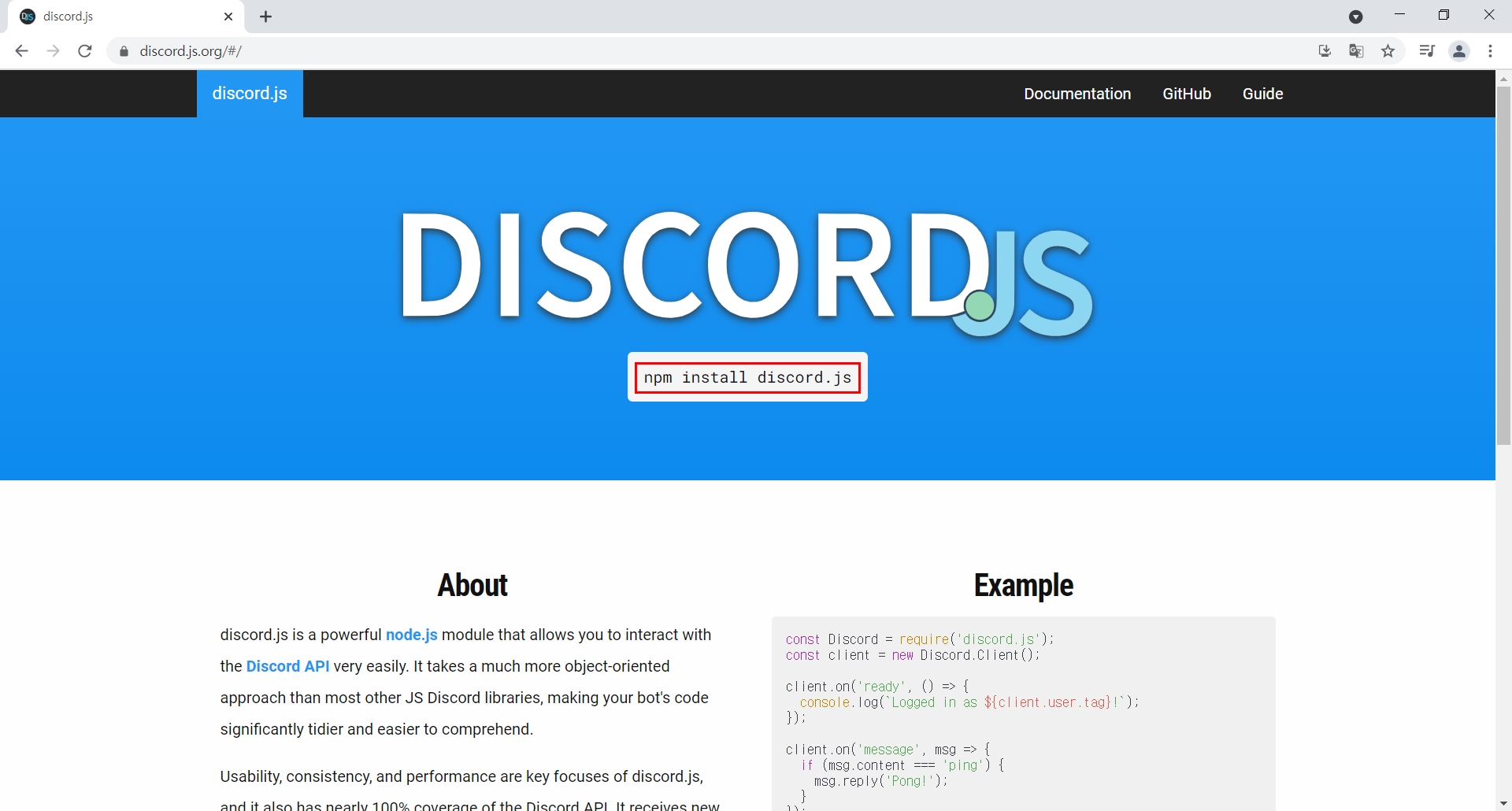This screenshot has width=1512, height=811.
Task: Follow the node.js link
Action: (411, 635)
